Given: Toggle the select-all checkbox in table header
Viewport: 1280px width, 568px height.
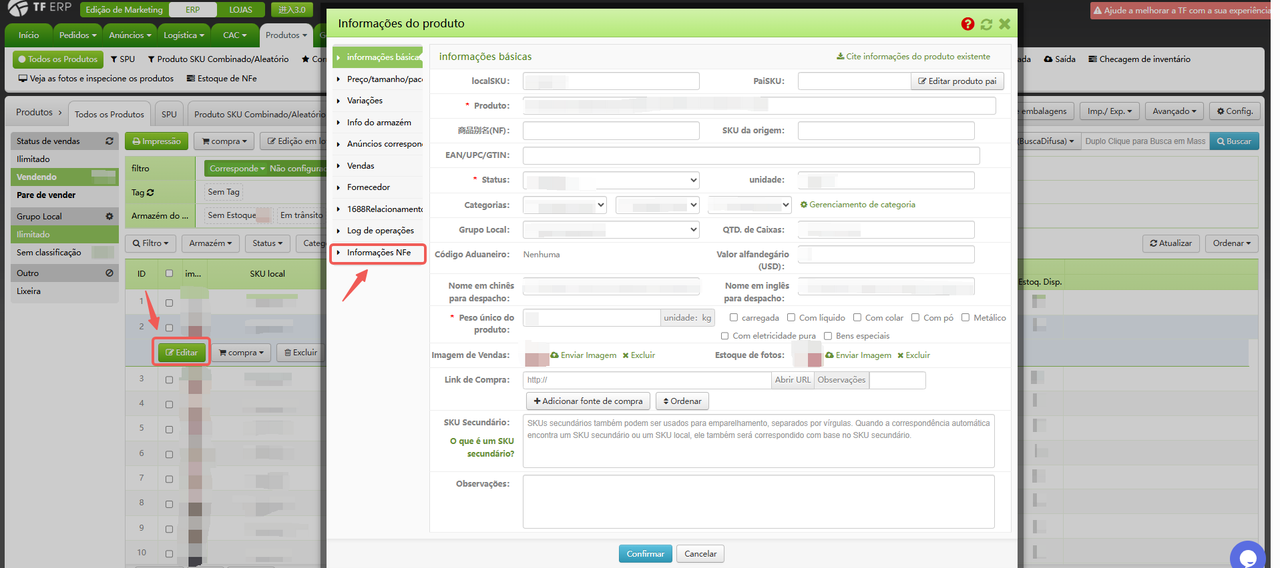Looking at the screenshot, I should [x=169, y=273].
